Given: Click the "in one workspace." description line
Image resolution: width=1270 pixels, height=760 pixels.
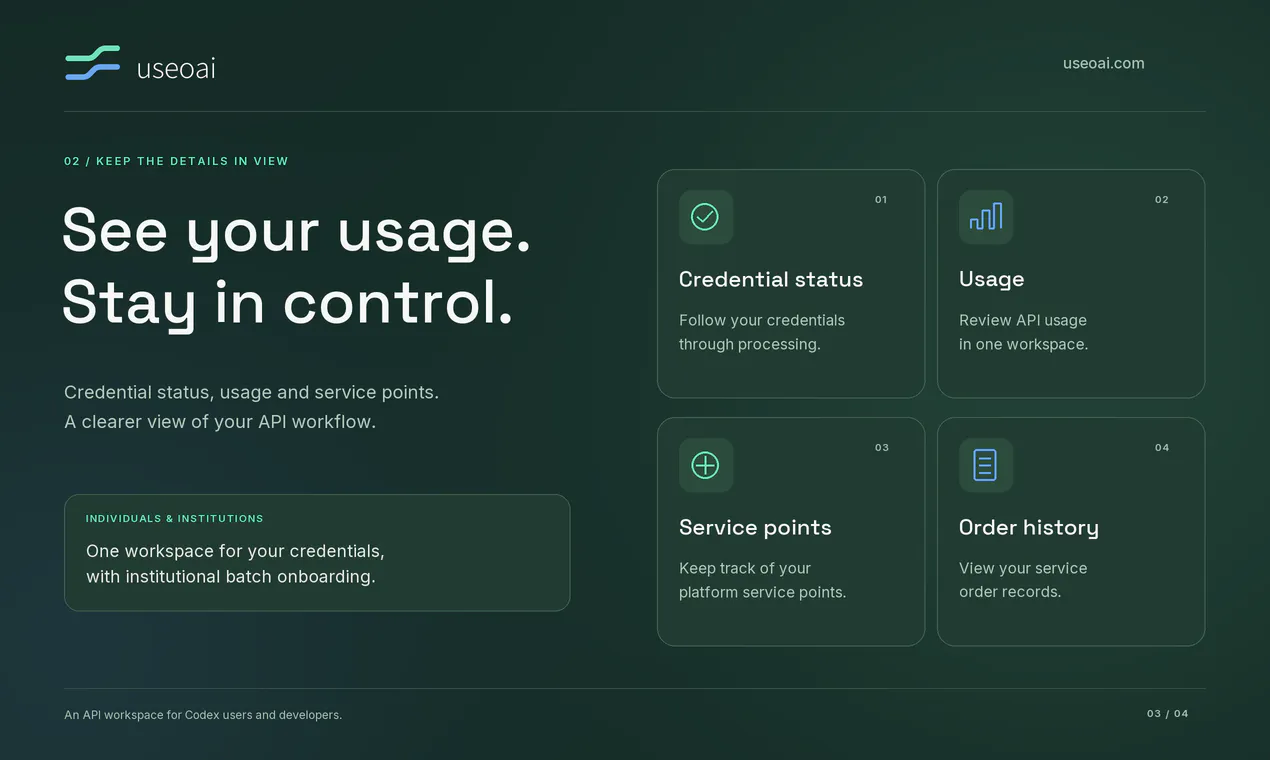Looking at the screenshot, I should click(1024, 344).
